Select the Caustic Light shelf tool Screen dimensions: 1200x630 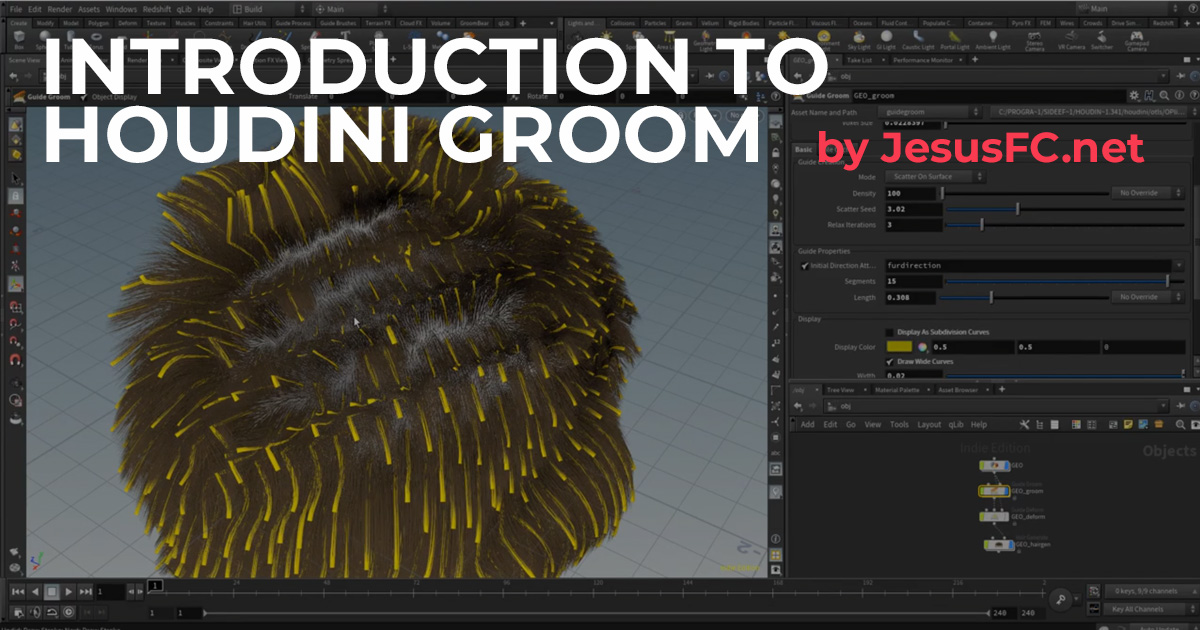coord(917,39)
